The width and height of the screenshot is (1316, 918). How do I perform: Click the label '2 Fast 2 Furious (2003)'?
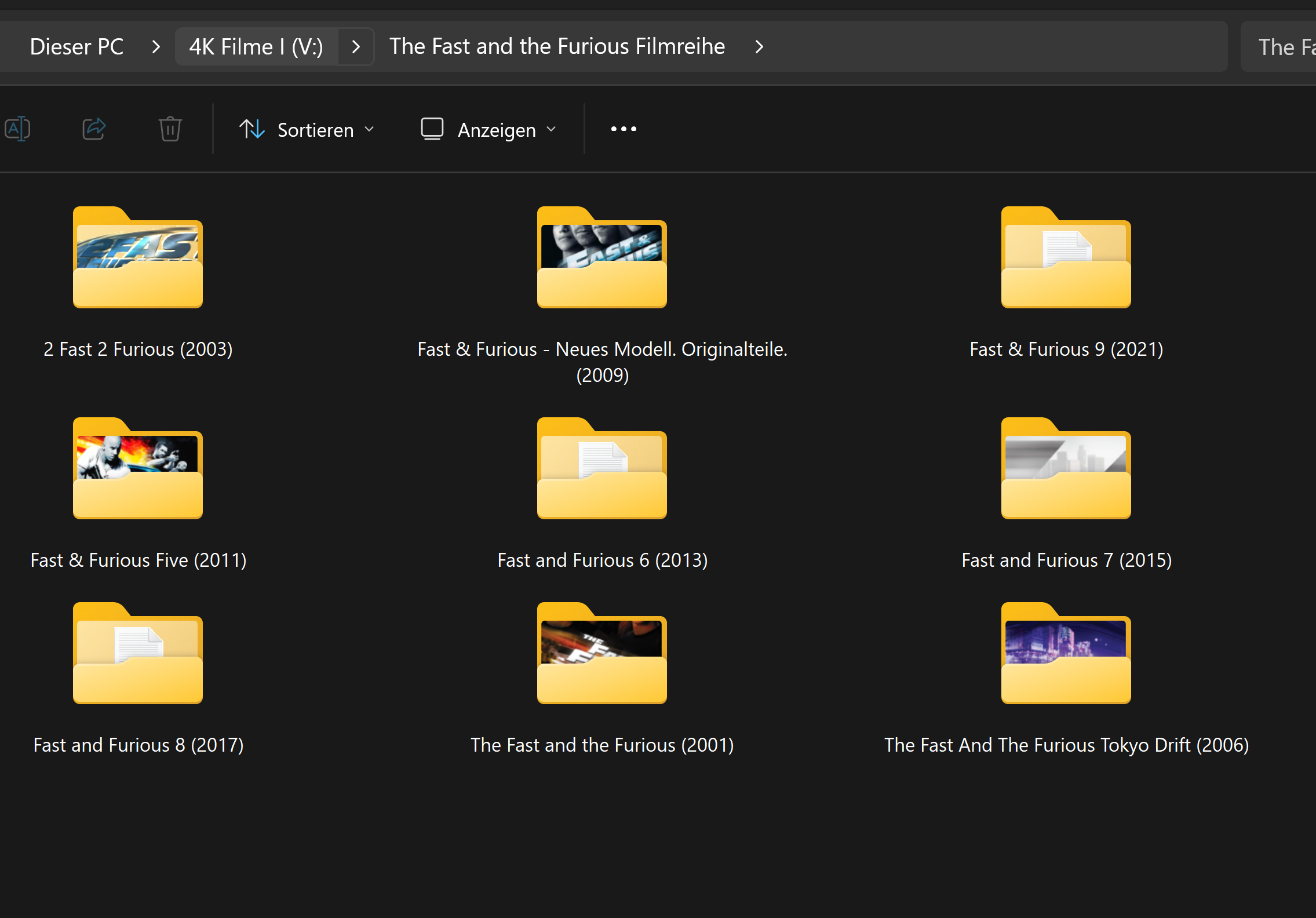click(x=138, y=349)
